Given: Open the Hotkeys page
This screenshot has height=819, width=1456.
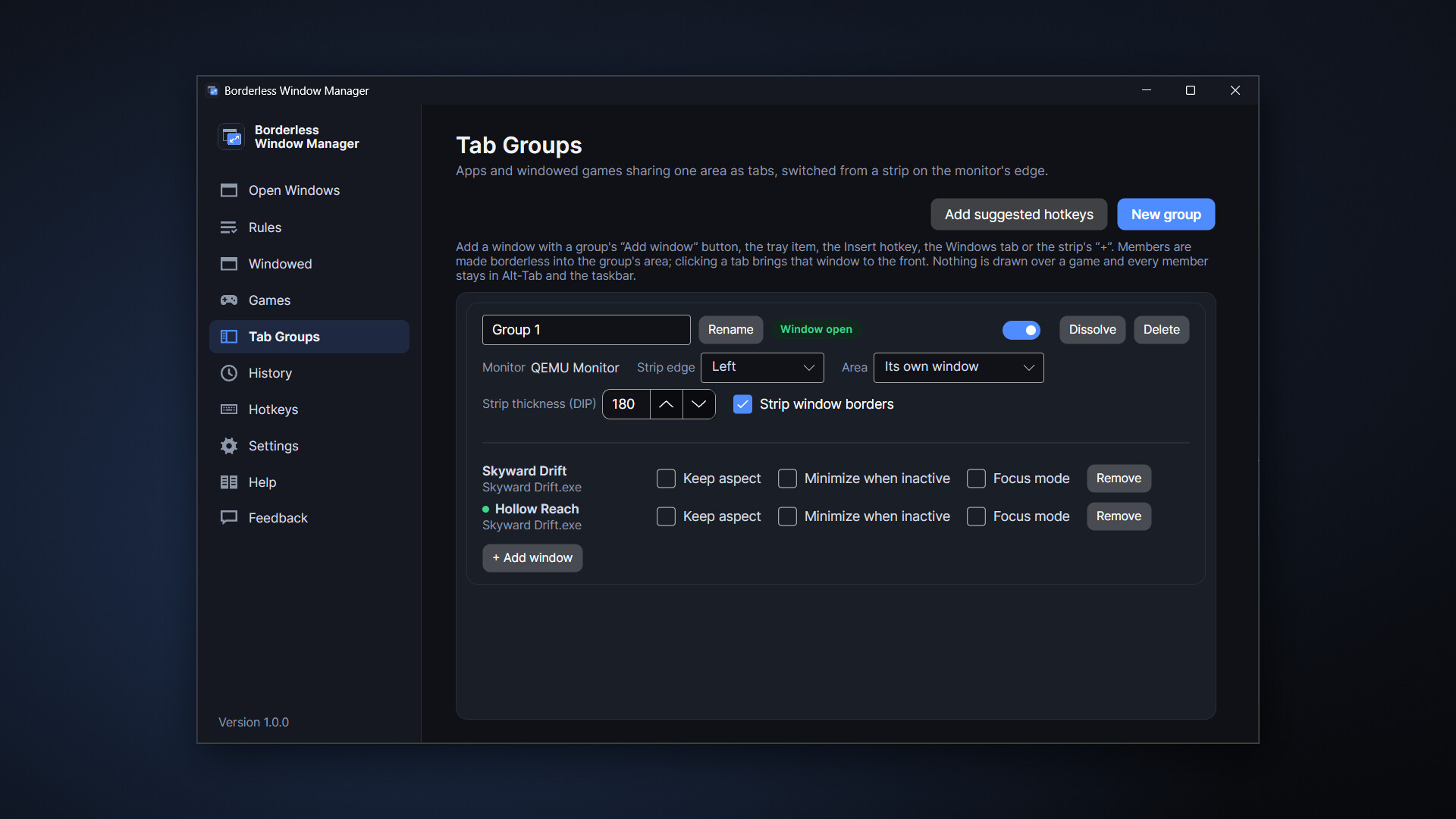Looking at the screenshot, I should click(309, 409).
